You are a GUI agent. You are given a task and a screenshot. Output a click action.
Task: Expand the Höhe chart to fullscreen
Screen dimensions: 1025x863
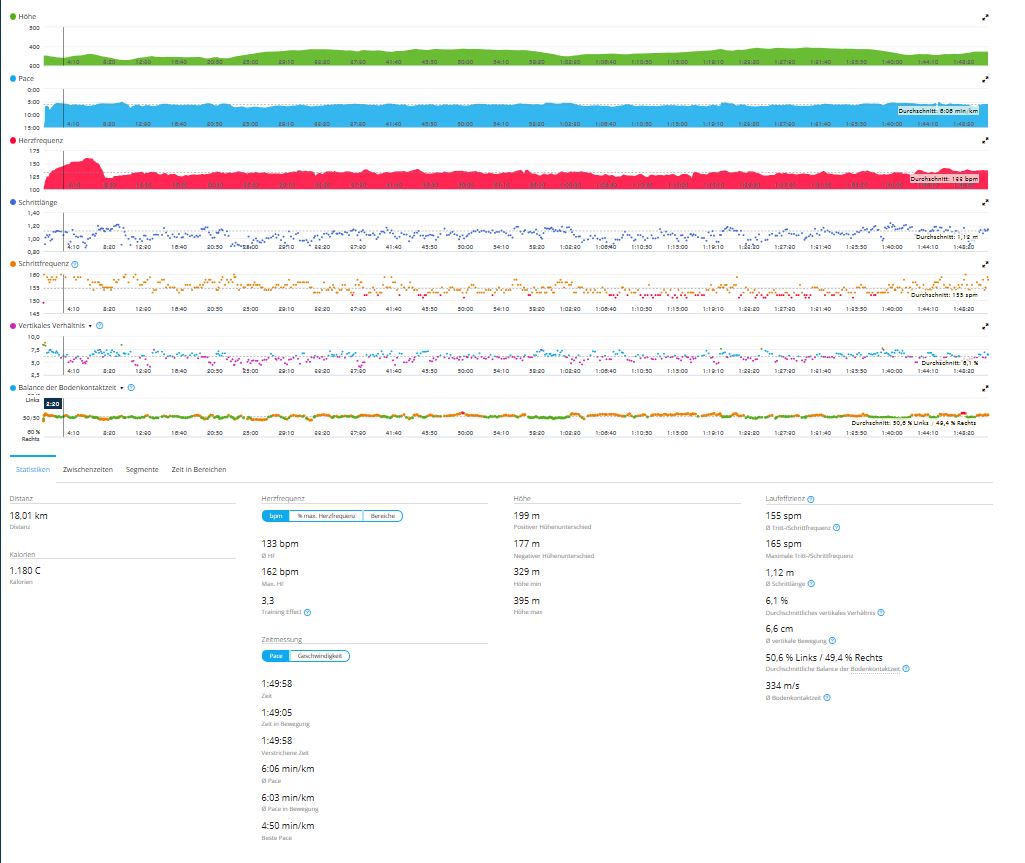click(985, 17)
